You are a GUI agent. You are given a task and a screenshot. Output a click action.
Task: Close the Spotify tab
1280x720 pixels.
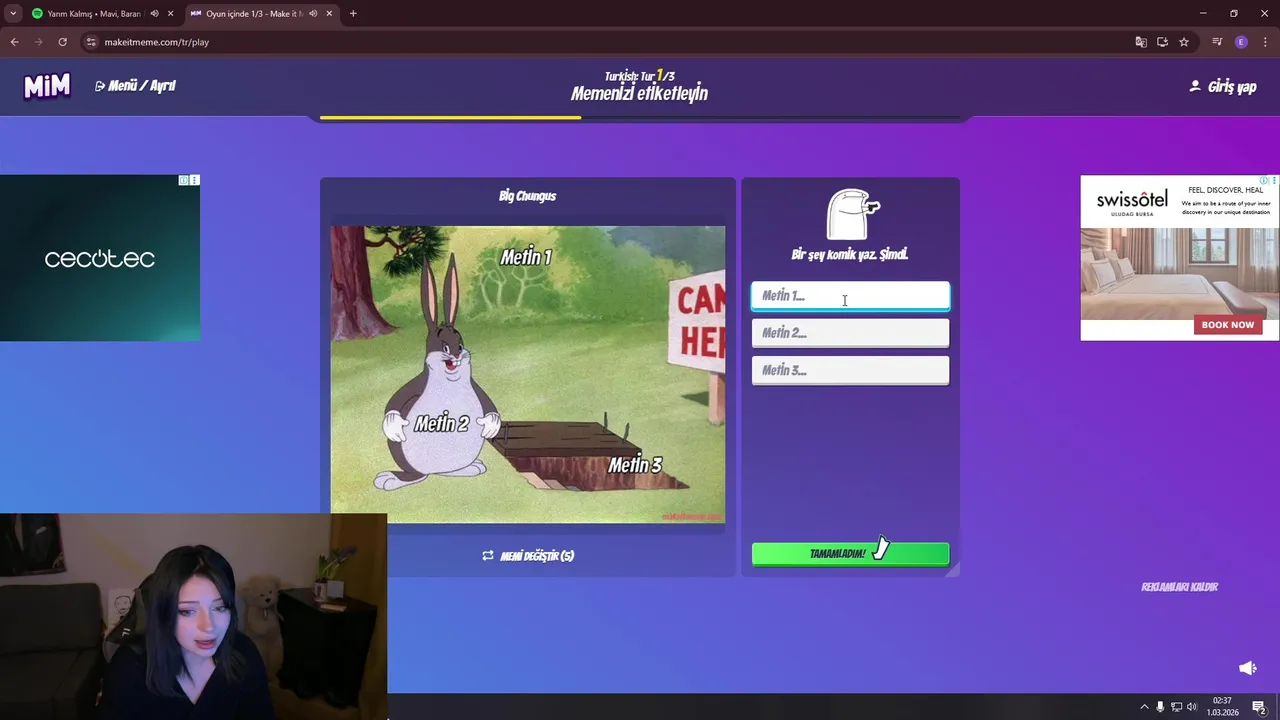170,14
